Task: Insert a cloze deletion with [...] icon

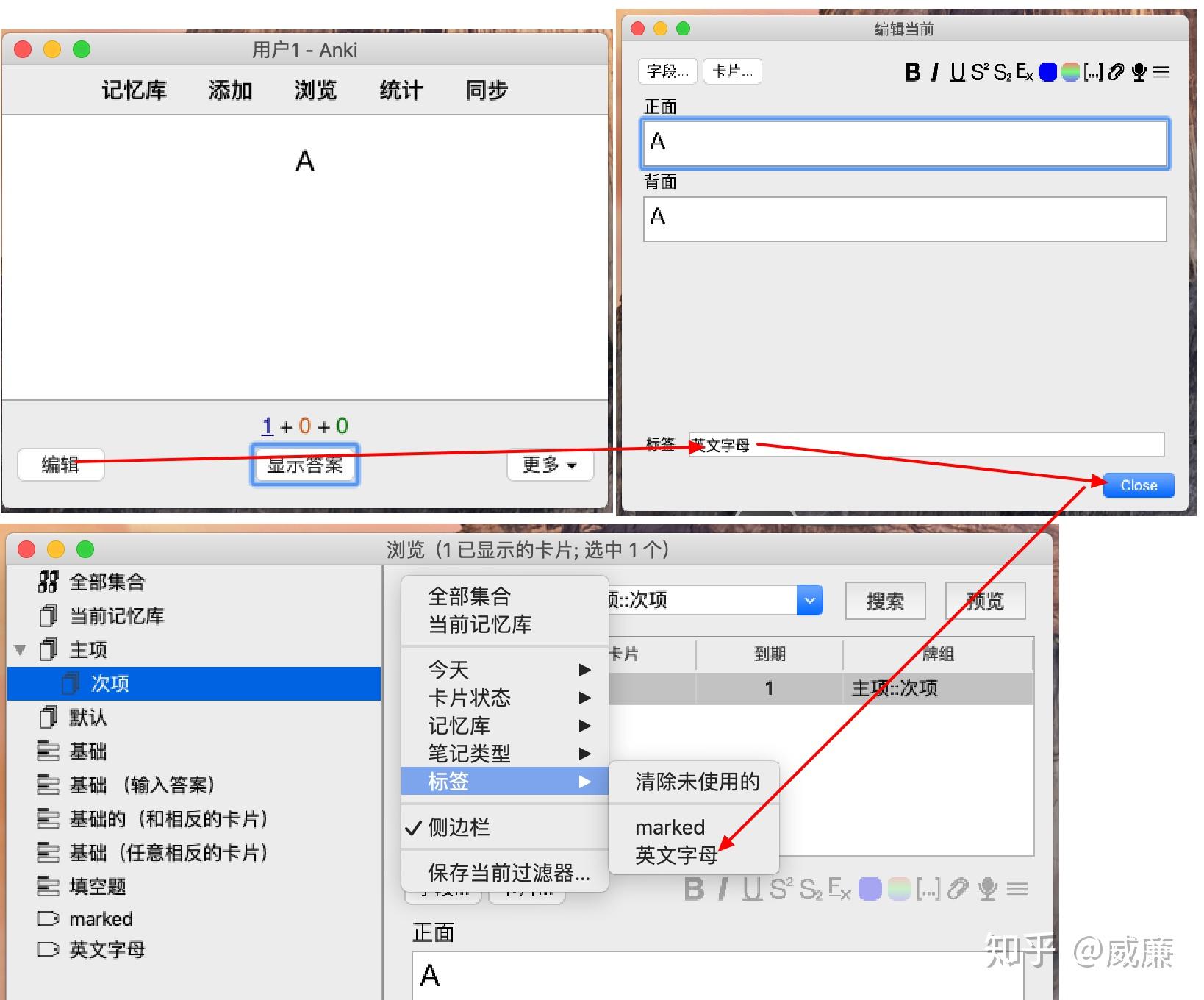Action: (1093, 71)
